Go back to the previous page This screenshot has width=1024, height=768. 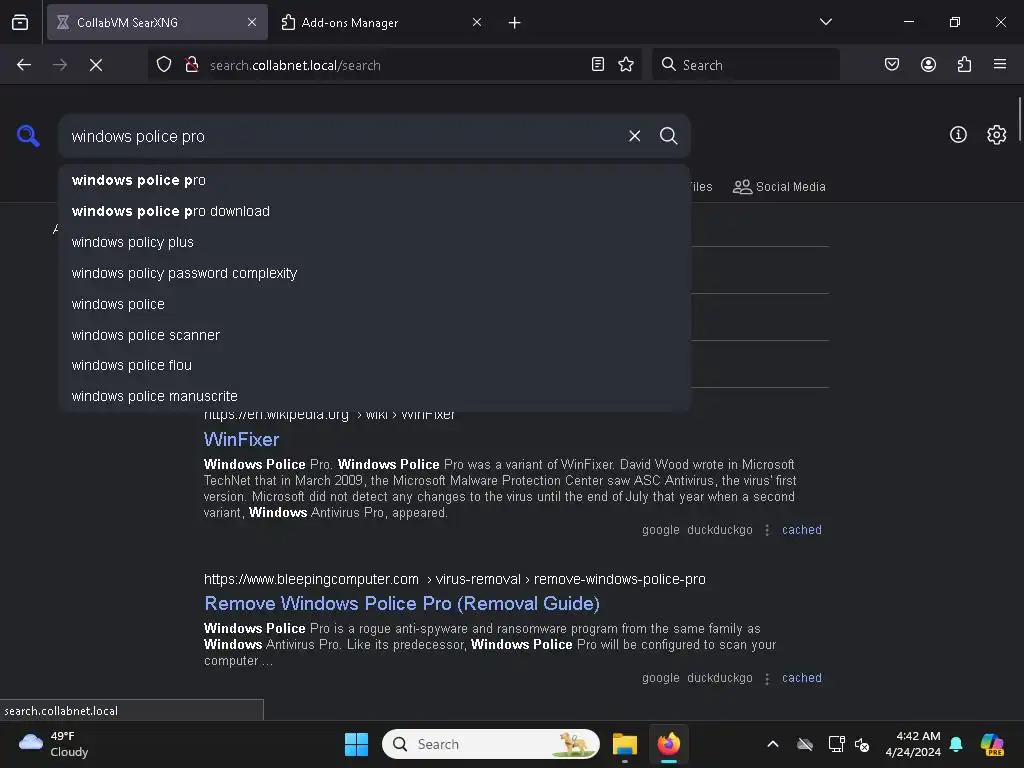click(x=24, y=65)
